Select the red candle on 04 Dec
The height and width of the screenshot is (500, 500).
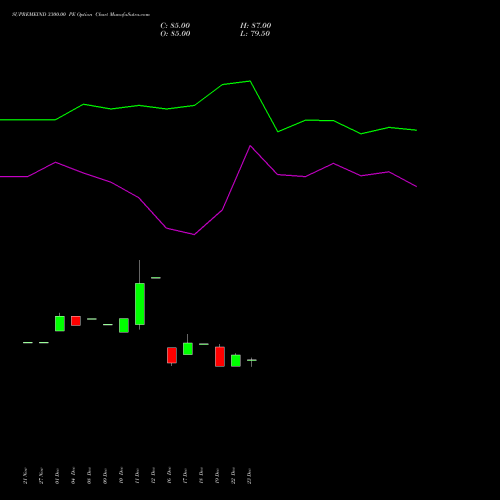[76, 321]
